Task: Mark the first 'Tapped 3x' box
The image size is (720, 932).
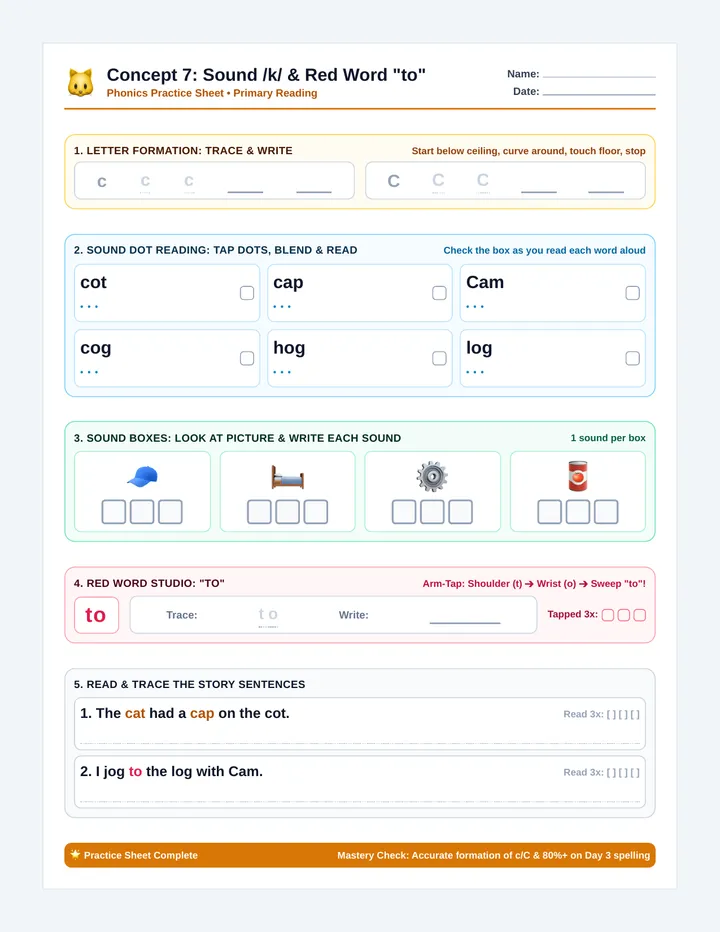Action: (x=608, y=615)
